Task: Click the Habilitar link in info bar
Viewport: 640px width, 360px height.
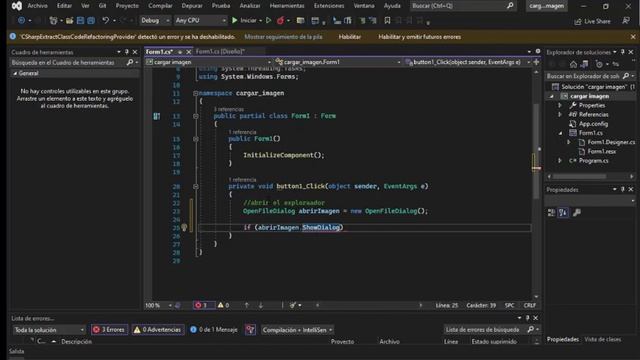Action: (349, 37)
